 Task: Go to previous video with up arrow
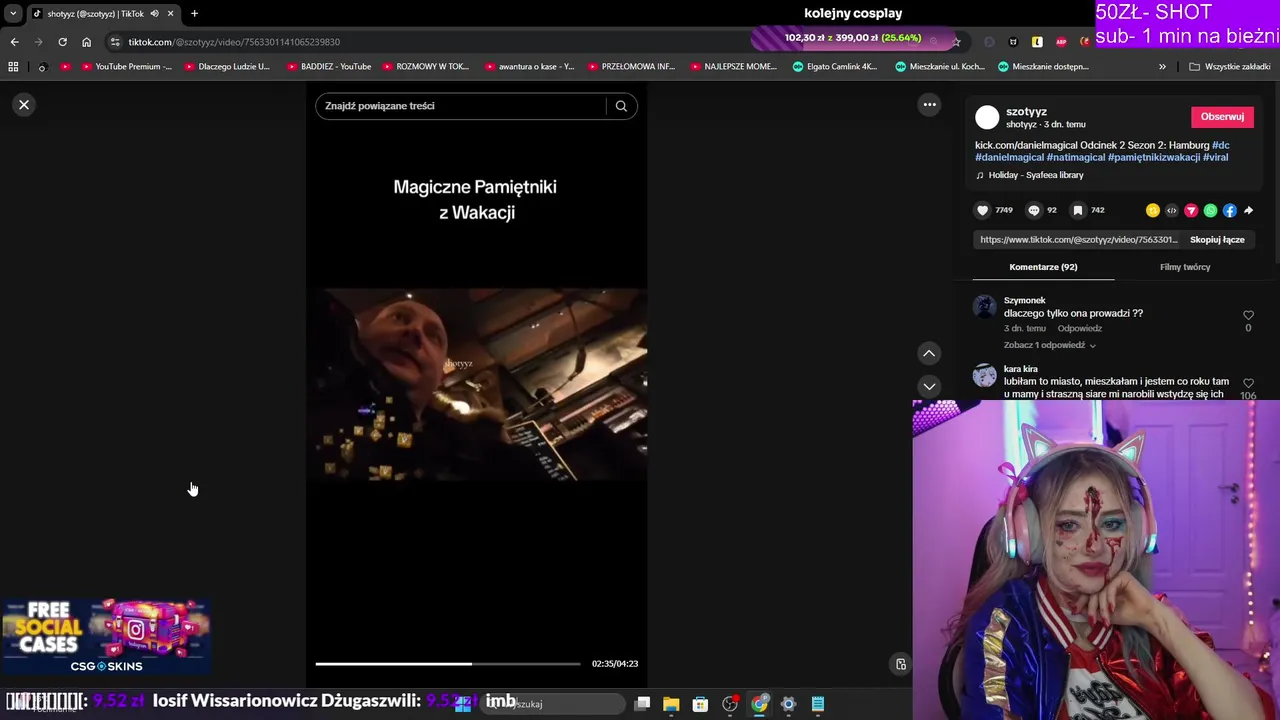click(x=929, y=353)
